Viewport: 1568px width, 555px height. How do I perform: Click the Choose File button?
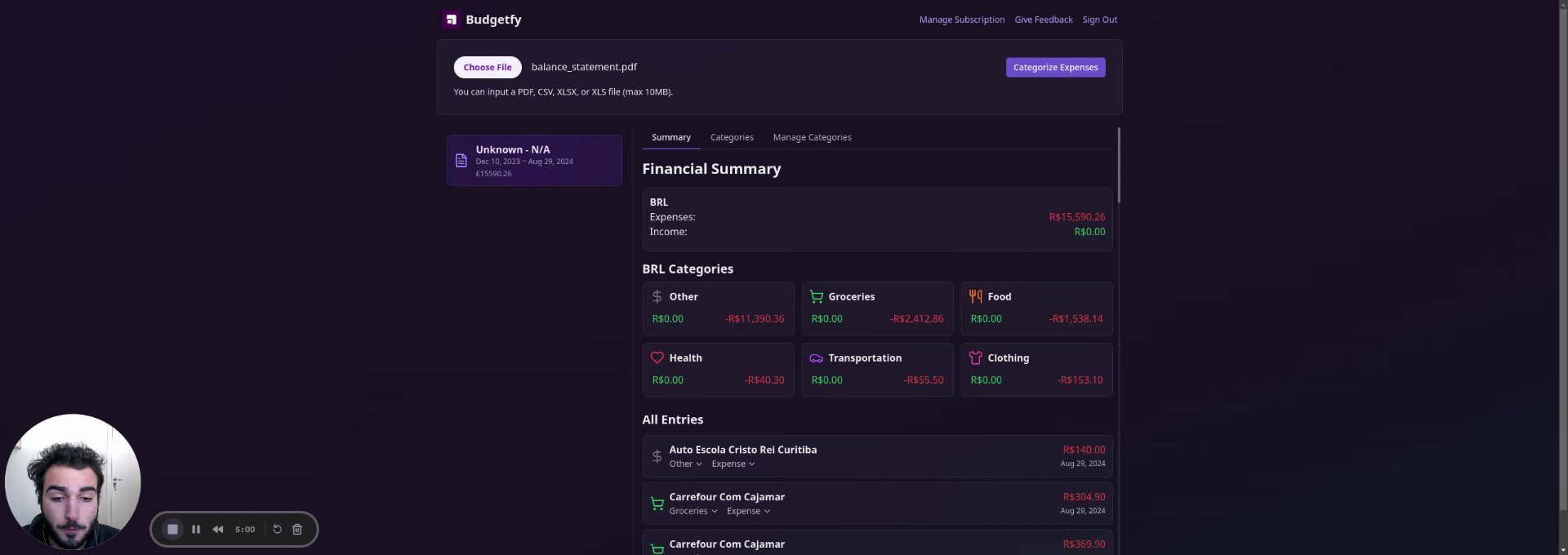(488, 68)
